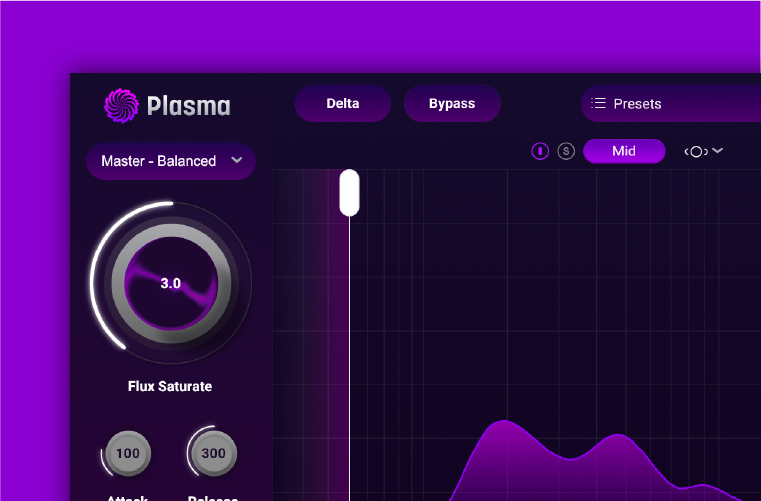Click the Flux Saturate label
This screenshot has height=501, width=761.
click(x=170, y=386)
